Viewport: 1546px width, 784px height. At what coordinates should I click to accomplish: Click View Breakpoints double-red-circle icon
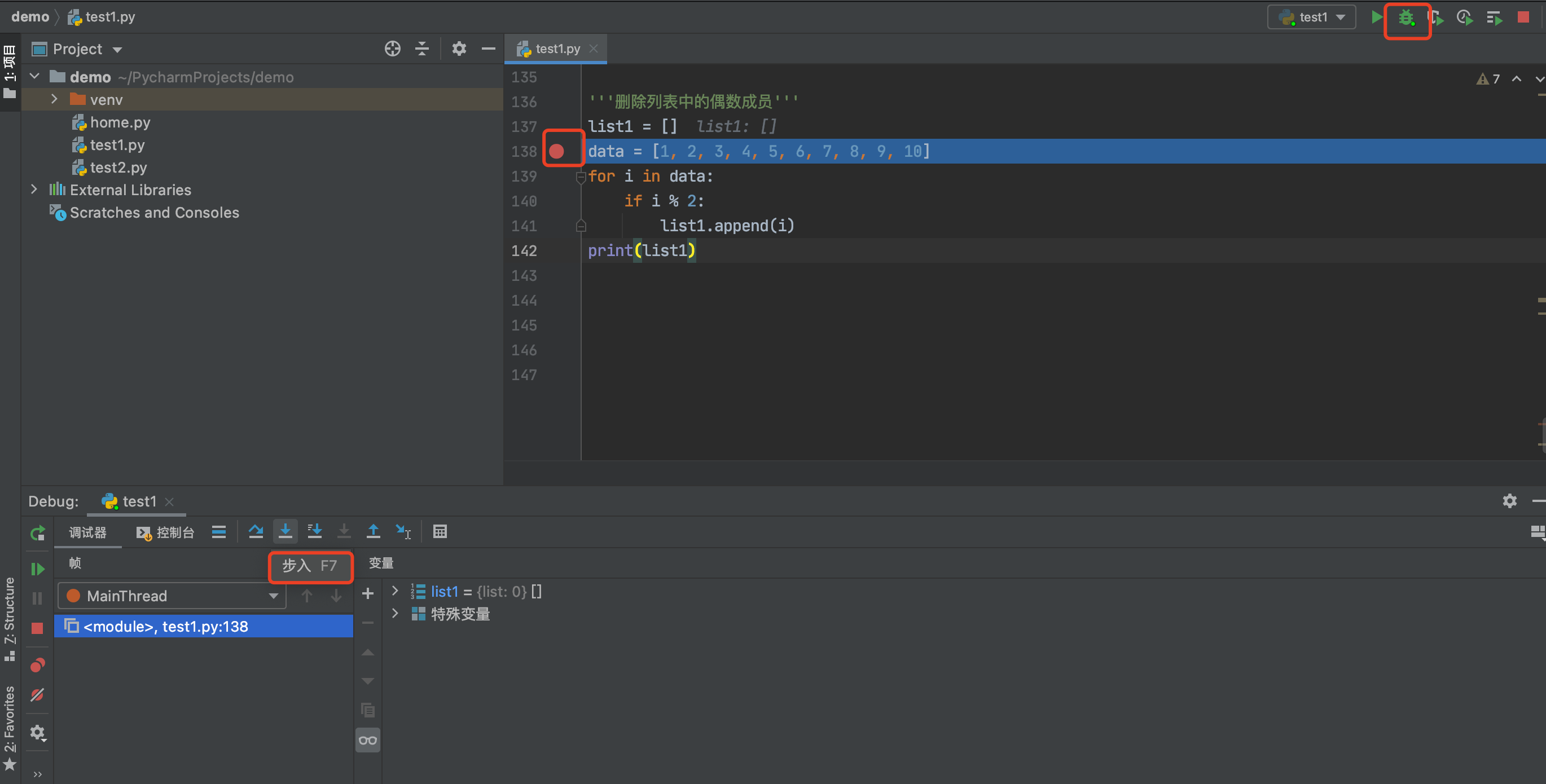click(x=37, y=665)
